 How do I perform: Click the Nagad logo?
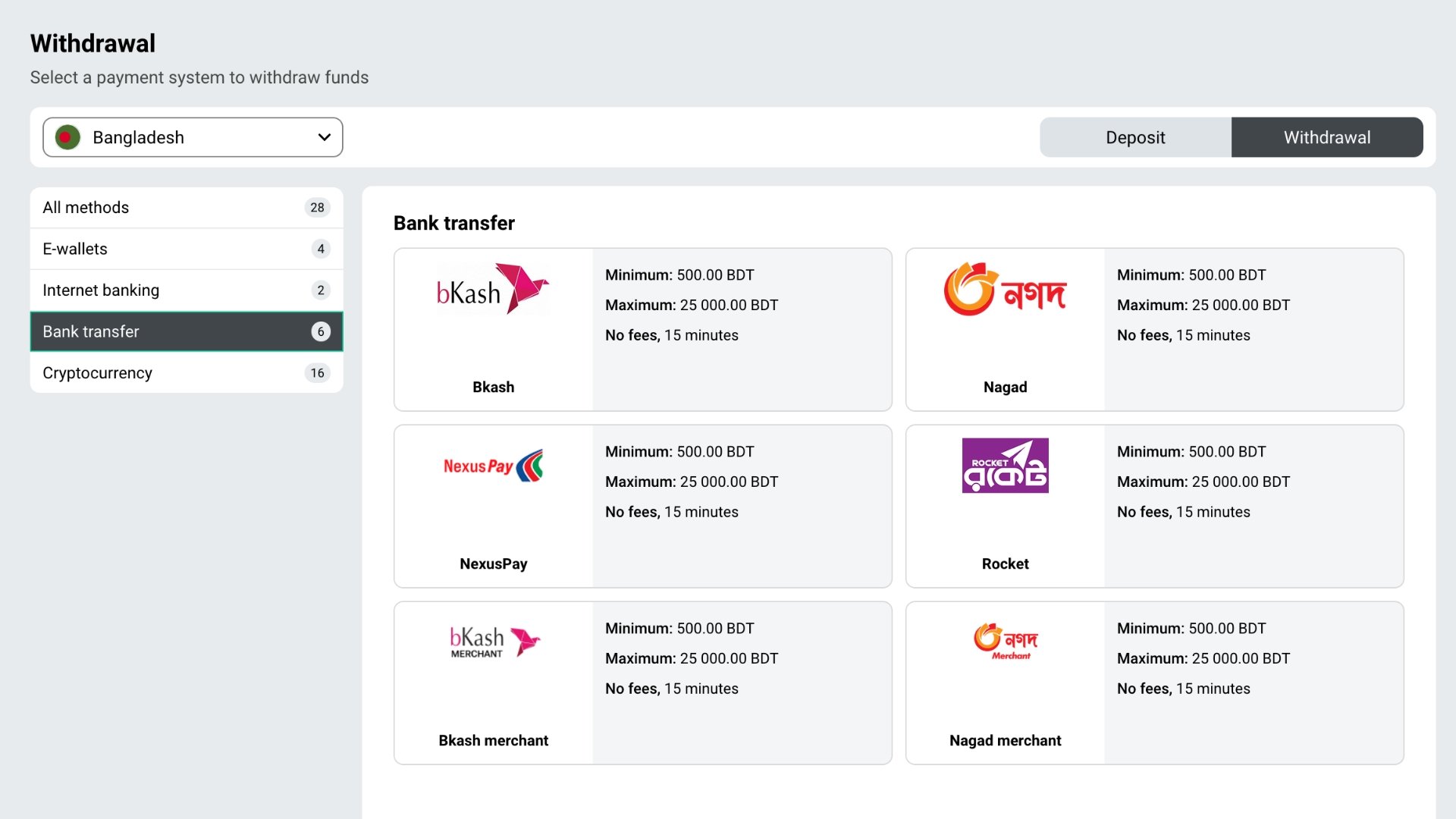[x=1006, y=289]
